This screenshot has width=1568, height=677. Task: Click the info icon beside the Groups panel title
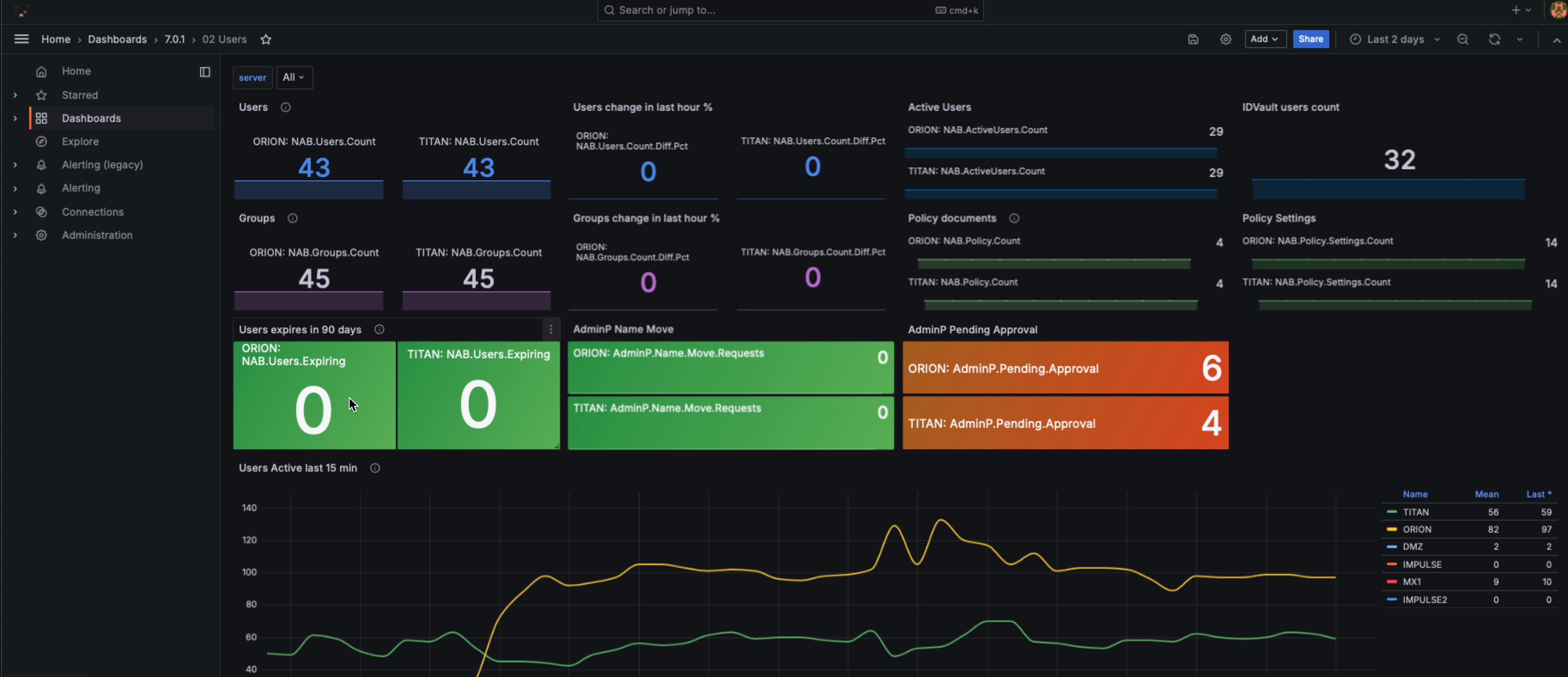[292, 218]
